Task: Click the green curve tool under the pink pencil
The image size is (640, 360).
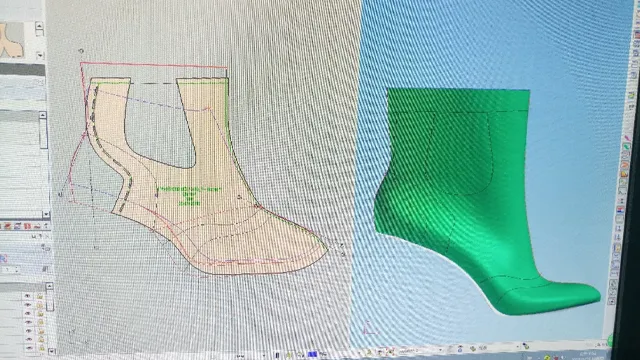Action: pos(627,147)
